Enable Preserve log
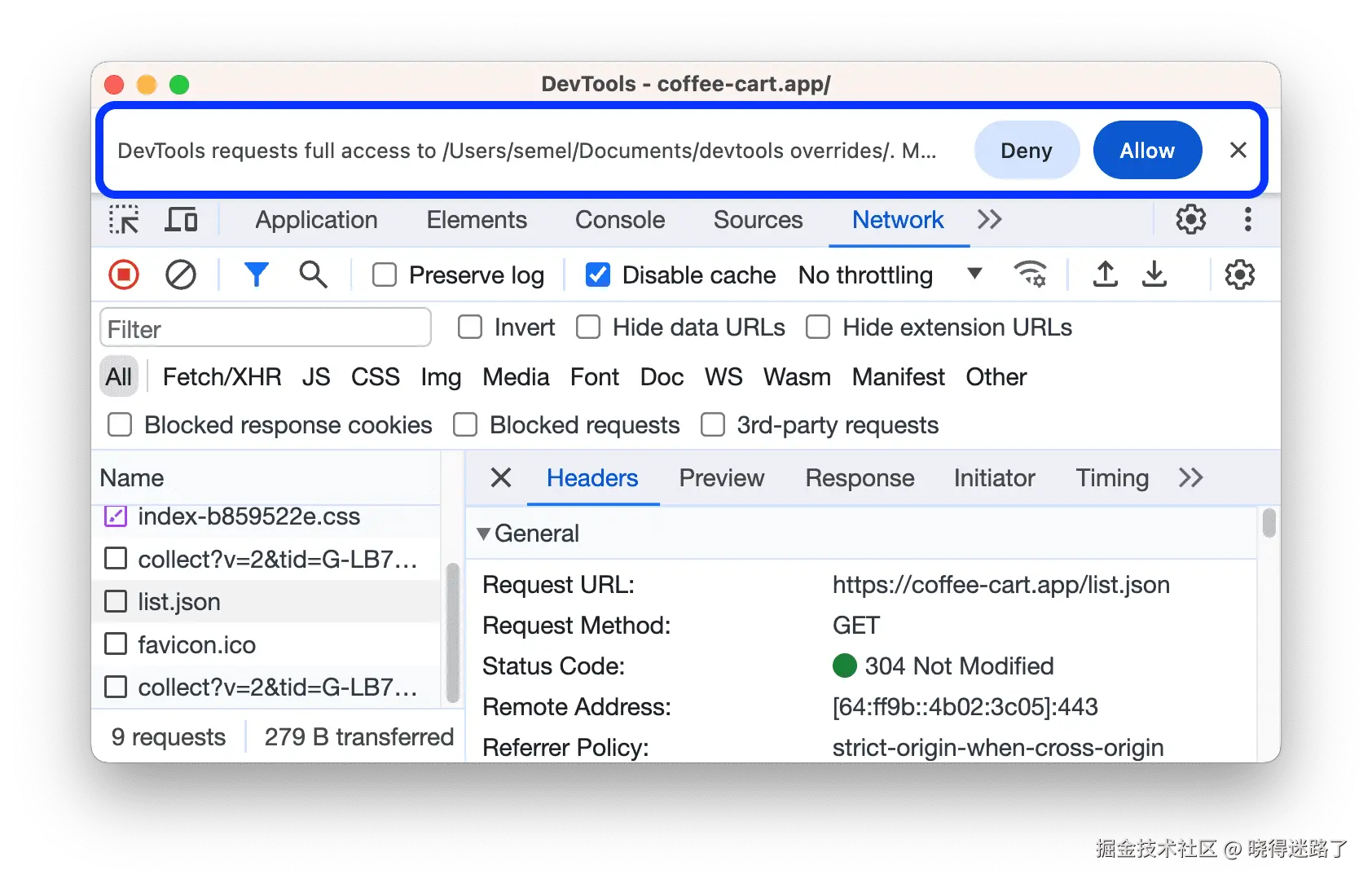Viewport: 1372px width, 883px height. [x=384, y=275]
